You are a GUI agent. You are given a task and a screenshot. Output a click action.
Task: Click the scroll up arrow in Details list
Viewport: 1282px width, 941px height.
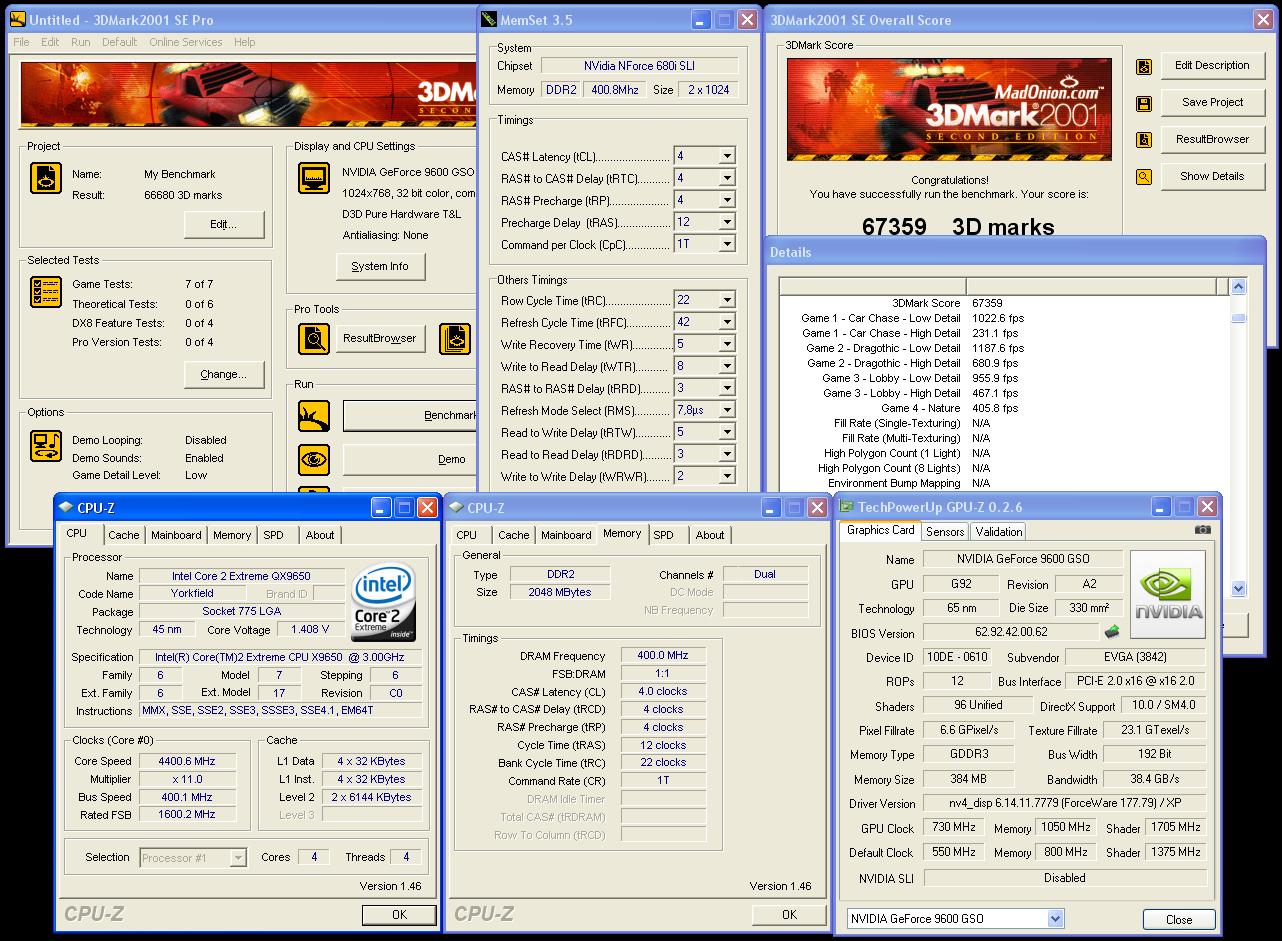[1238, 286]
